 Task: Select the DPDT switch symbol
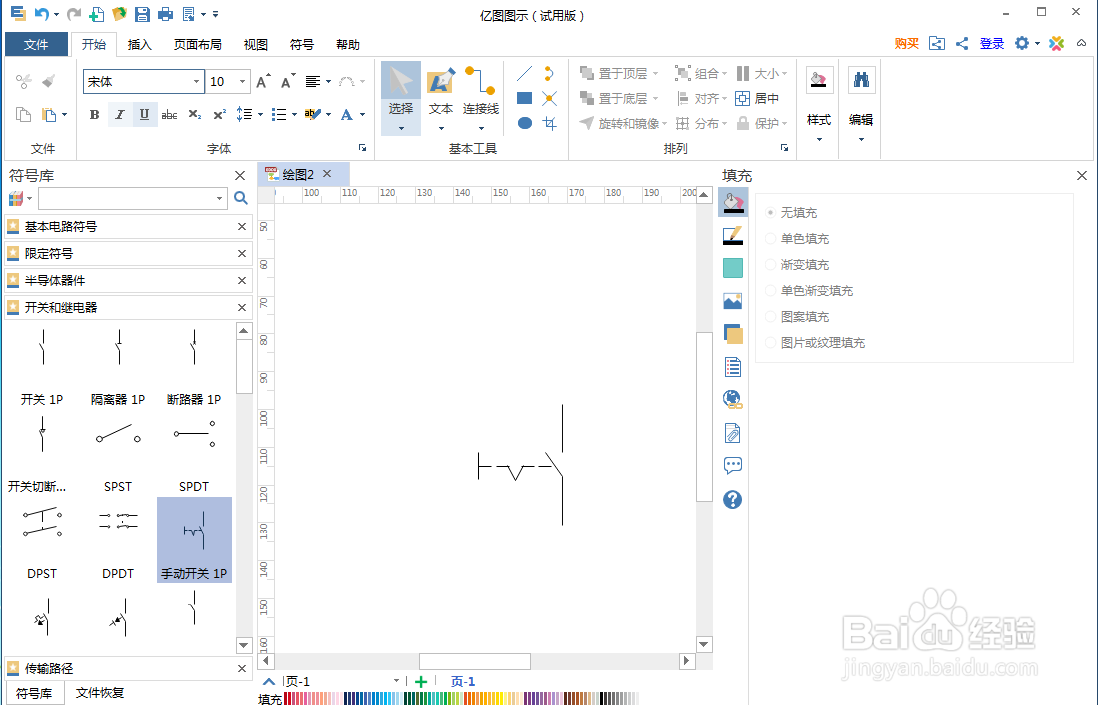coord(118,540)
